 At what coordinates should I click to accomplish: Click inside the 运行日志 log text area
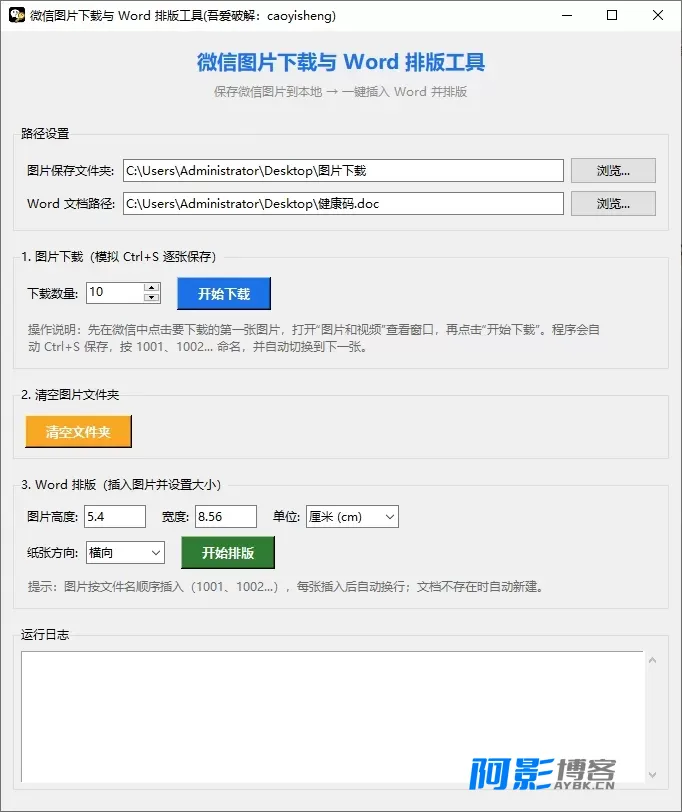tap(331, 717)
